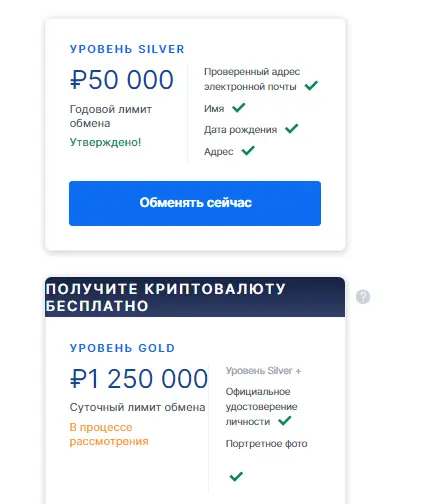Viewport: 427px width, 504px height.
Task: Click the "Утверждено!" status text
Action: (x=105, y=142)
